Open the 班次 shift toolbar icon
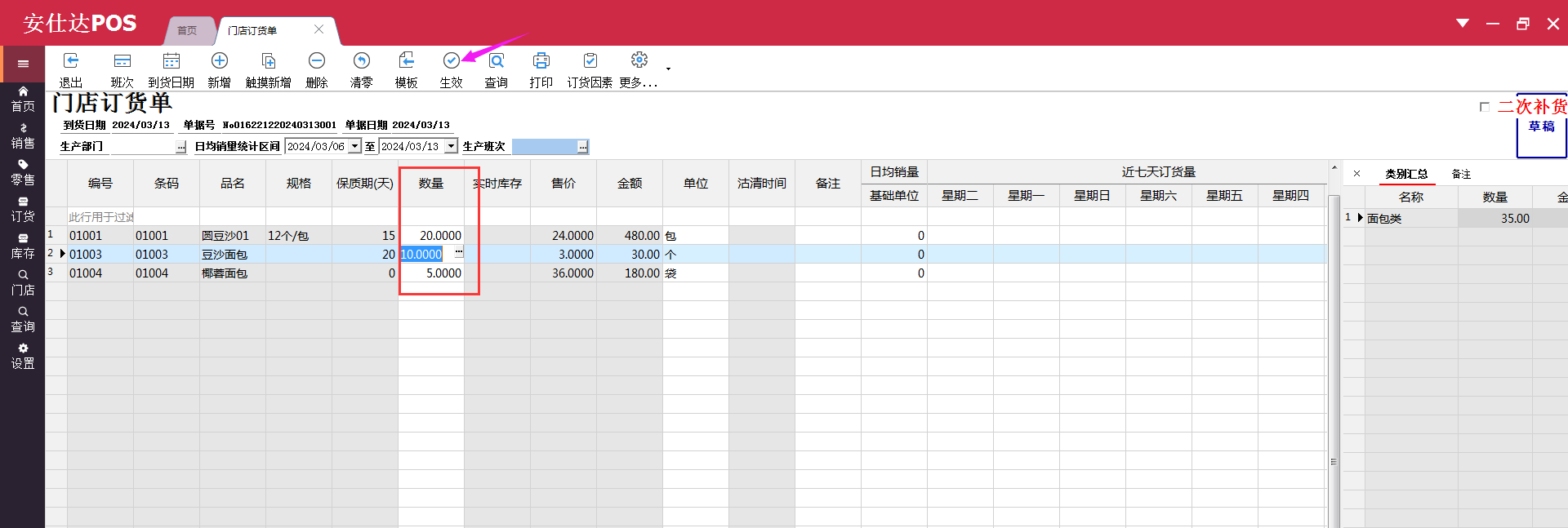This screenshot has width=1568, height=528. (x=122, y=61)
